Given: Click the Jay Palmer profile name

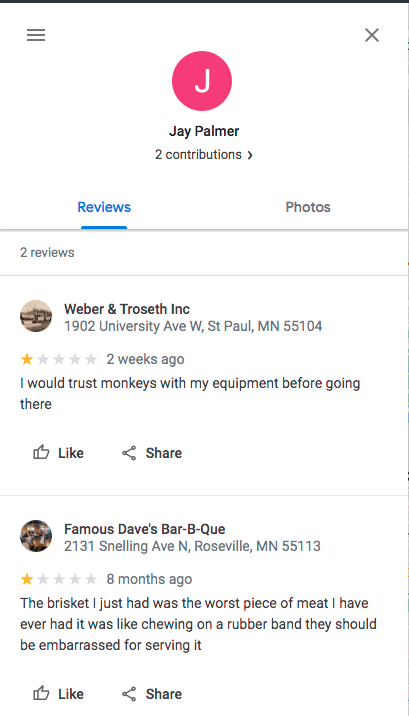Looking at the screenshot, I should (204, 132).
